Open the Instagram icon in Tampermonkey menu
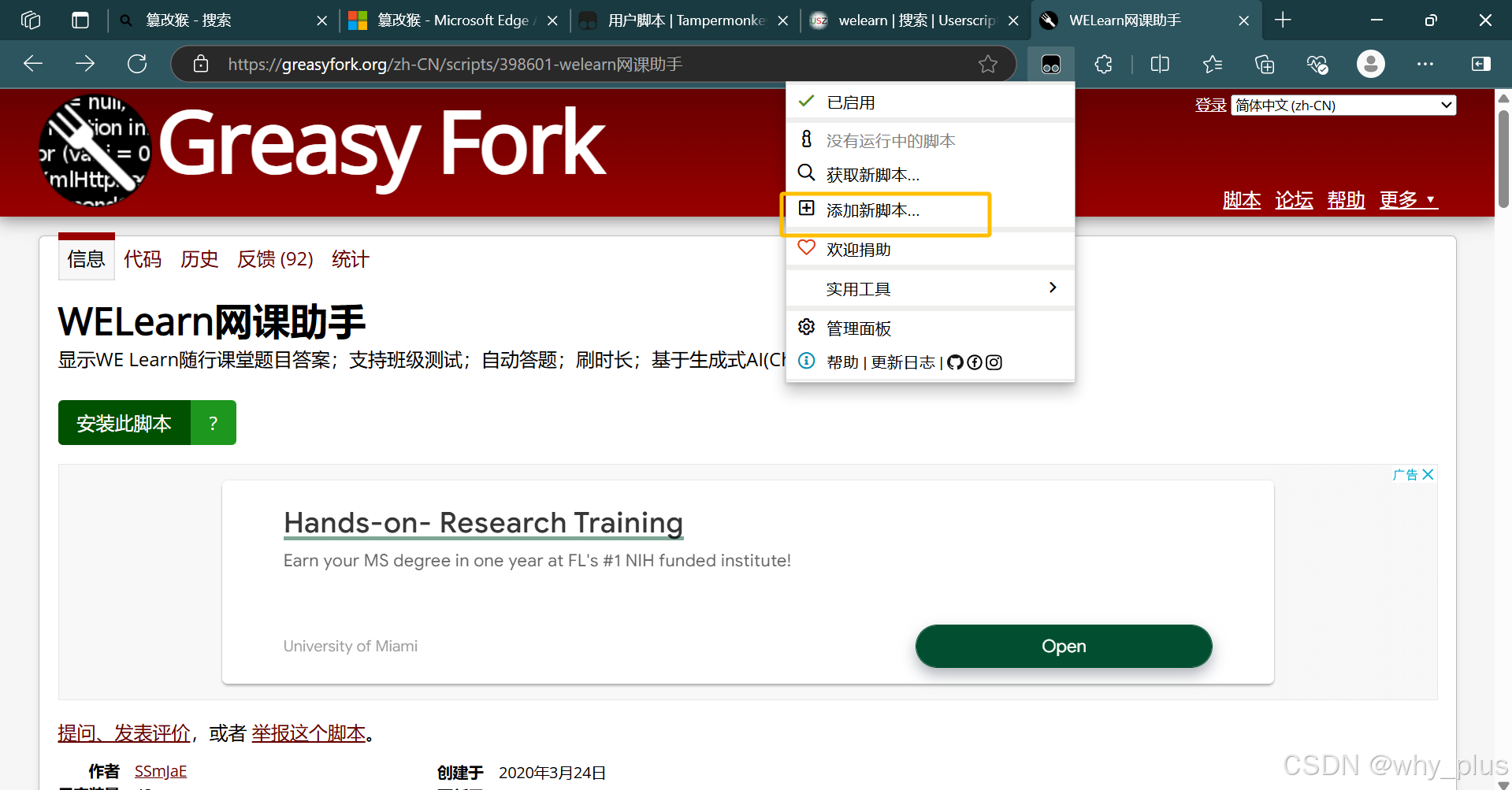 [994, 362]
